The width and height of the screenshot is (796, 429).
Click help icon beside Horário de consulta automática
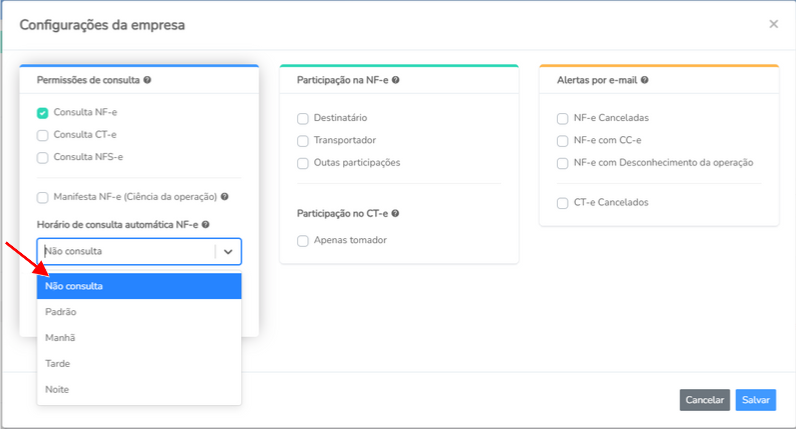pos(206,224)
